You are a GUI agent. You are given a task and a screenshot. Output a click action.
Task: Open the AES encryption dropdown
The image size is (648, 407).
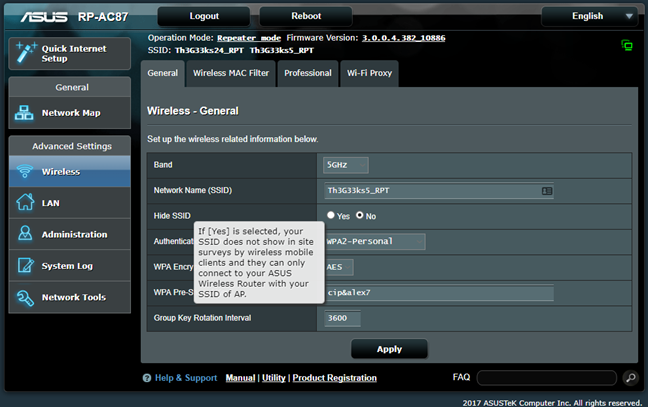(339, 267)
